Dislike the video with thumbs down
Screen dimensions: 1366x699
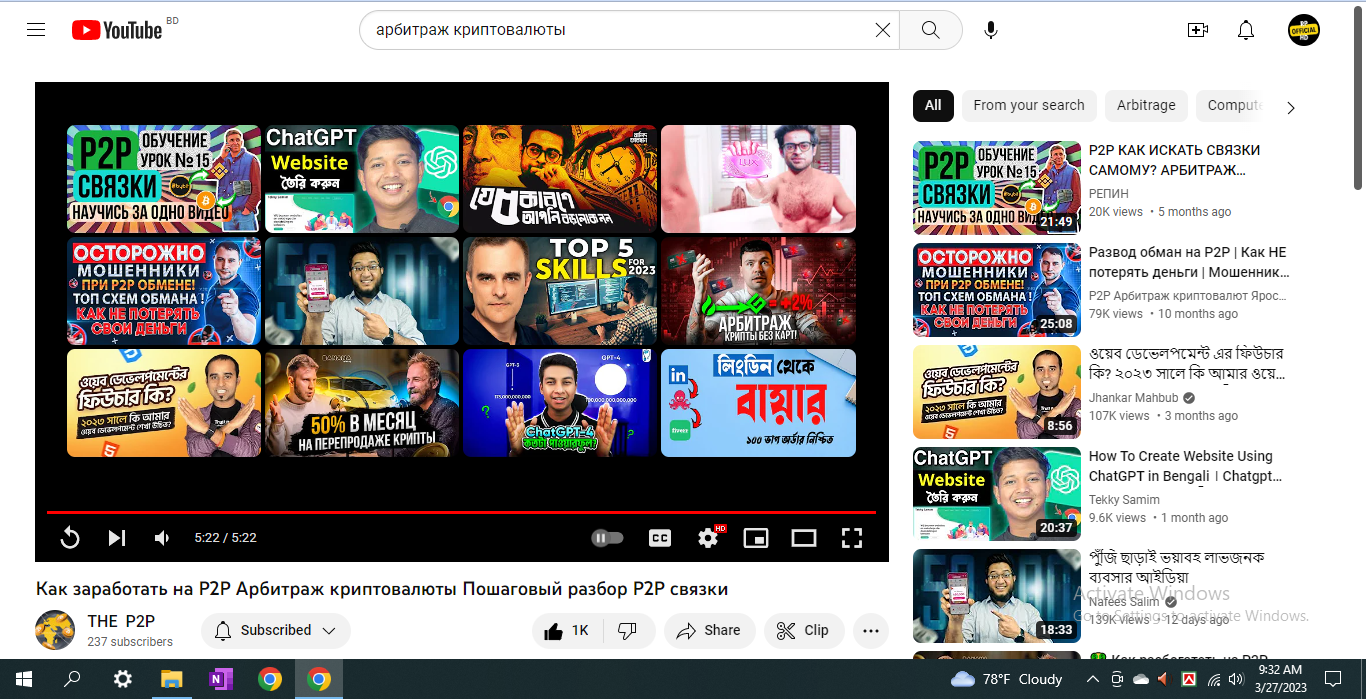click(628, 630)
